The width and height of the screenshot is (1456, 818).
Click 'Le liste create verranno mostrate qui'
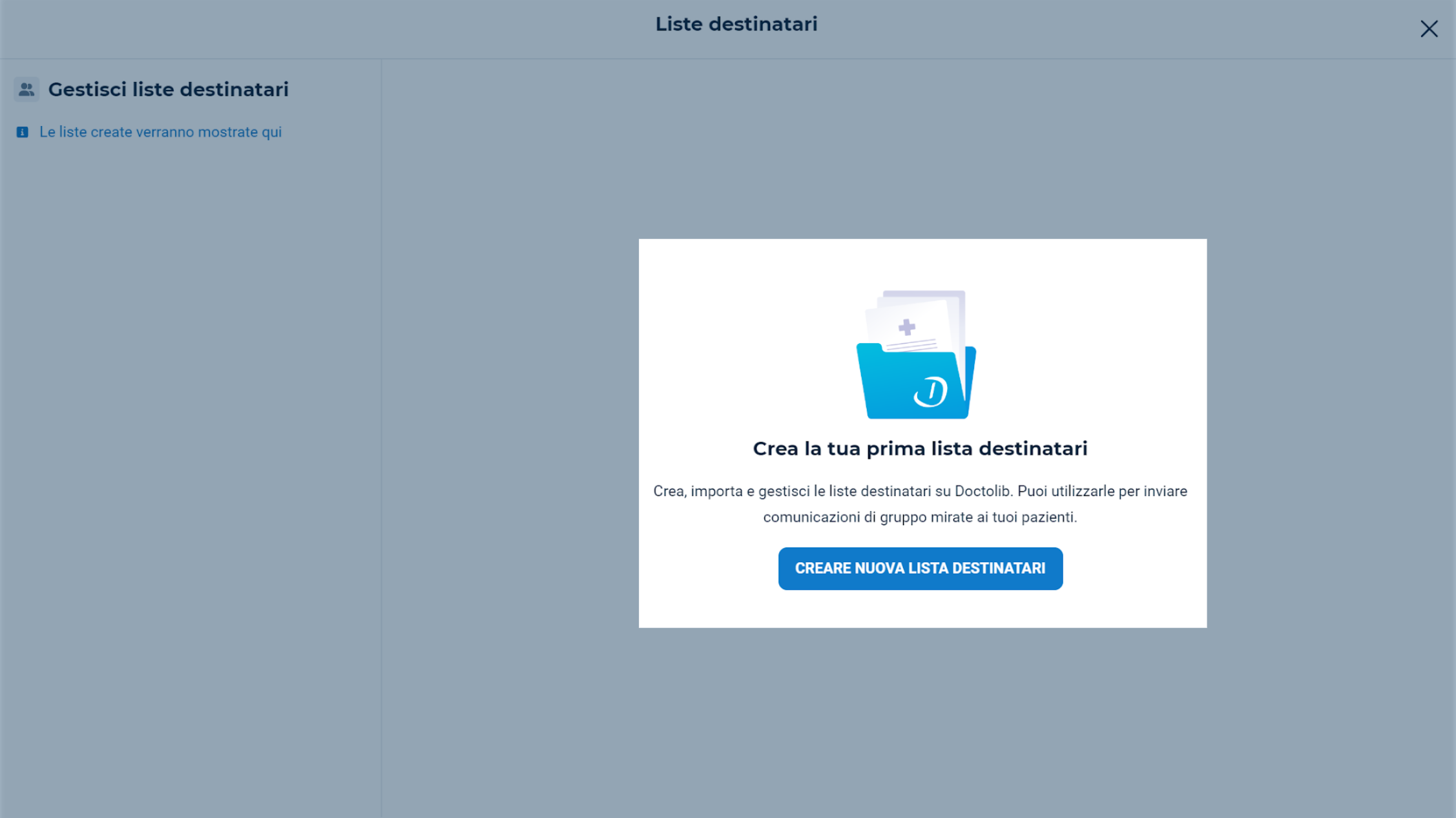point(160,132)
